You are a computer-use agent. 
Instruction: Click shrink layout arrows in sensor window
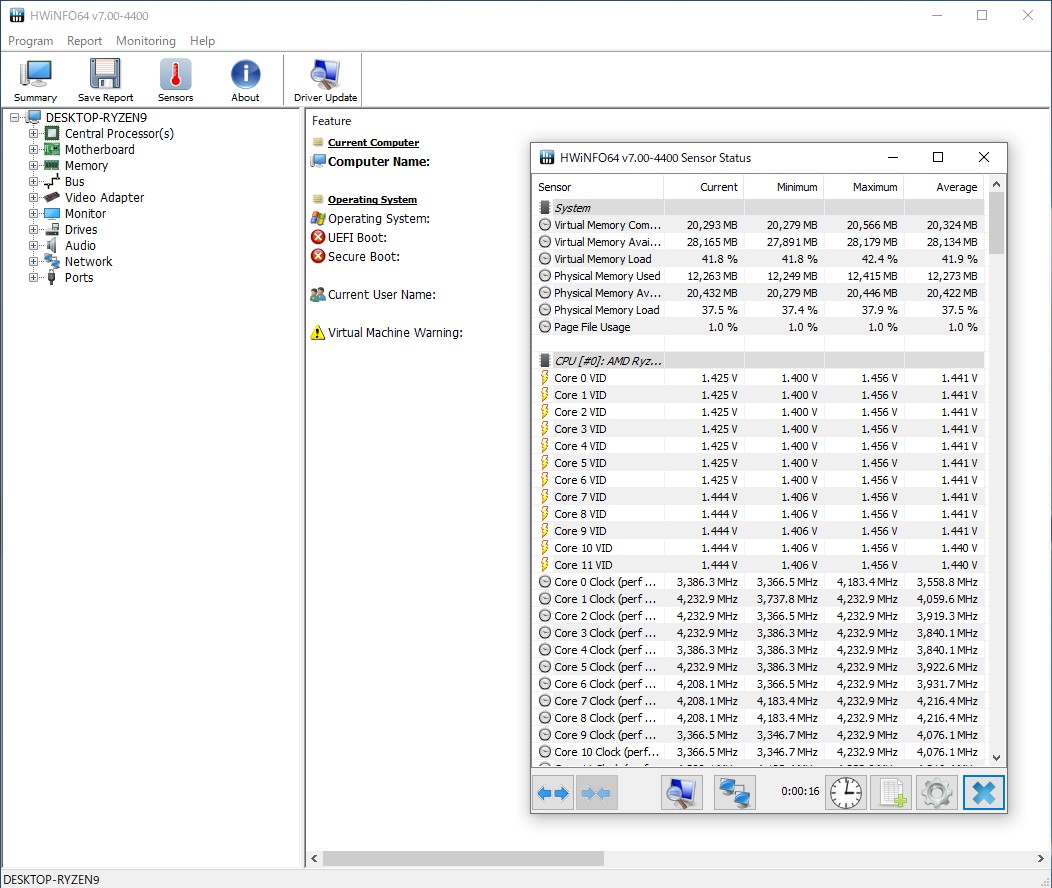tap(596, 793)
